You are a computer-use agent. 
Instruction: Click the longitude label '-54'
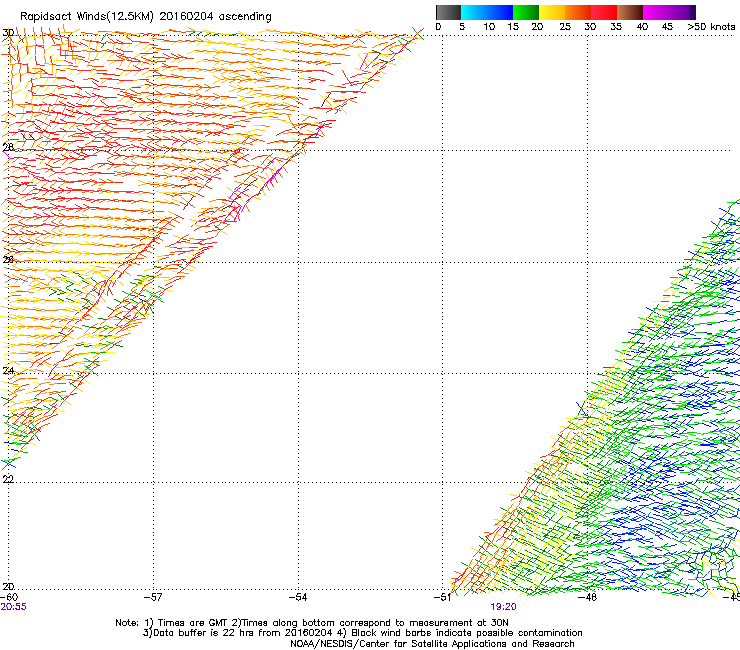click(298, 597)
